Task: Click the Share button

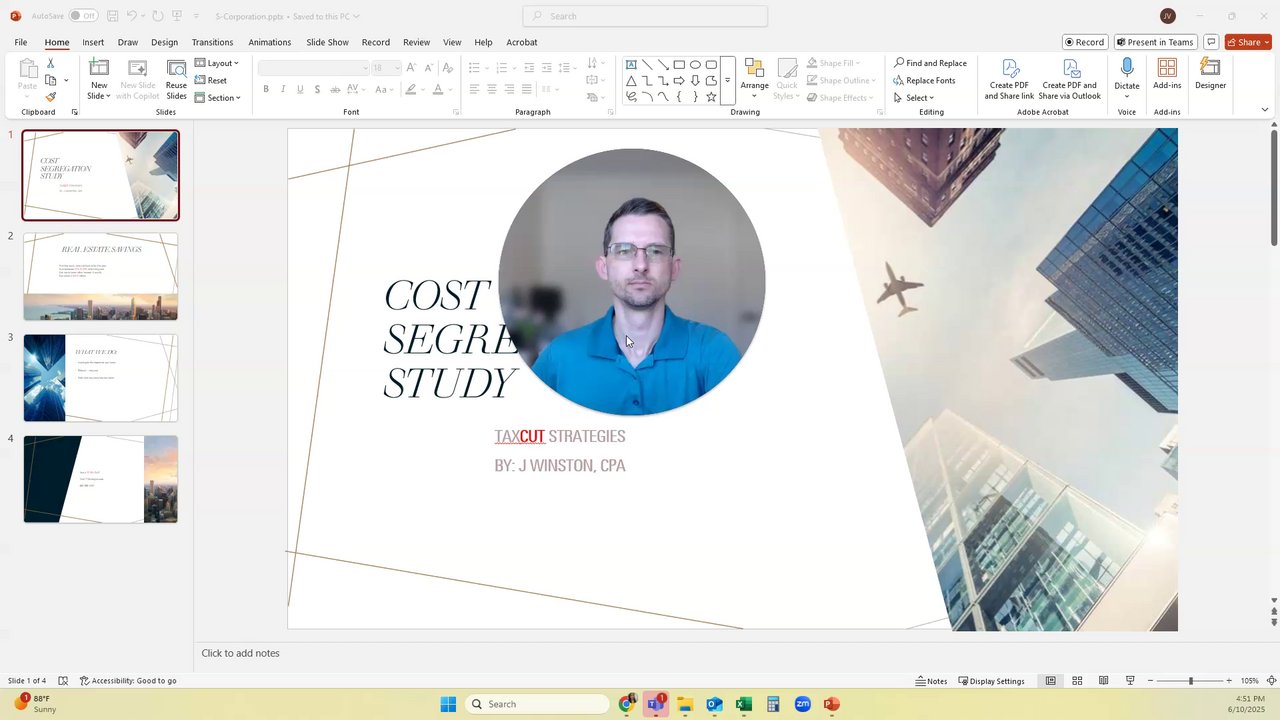Action: point(1248,42)
